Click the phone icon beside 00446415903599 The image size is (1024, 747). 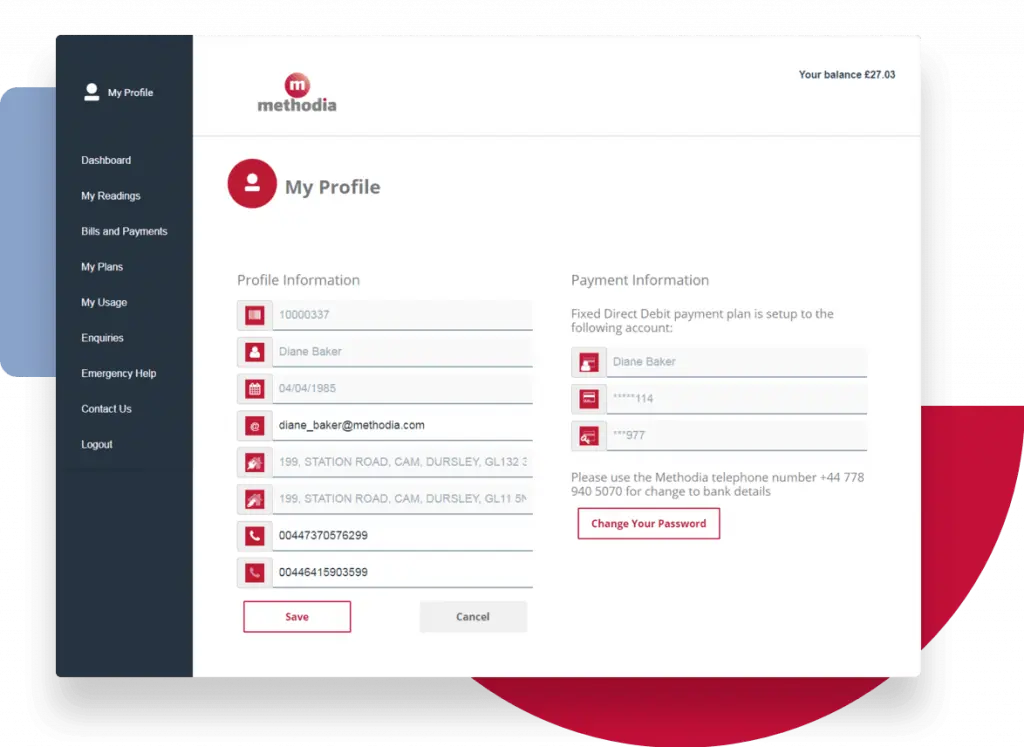pos(255,573)
